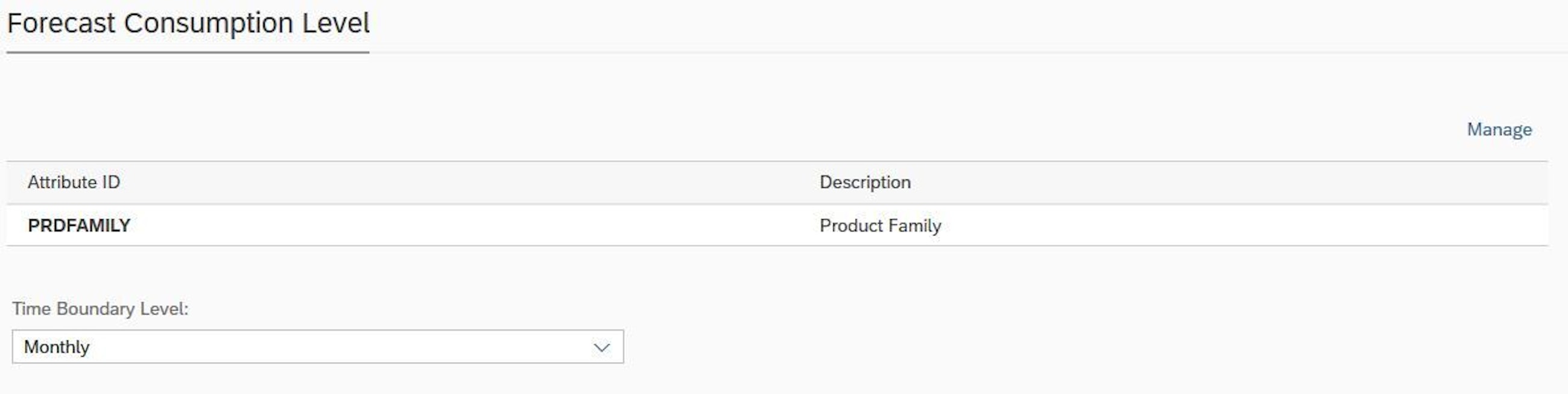Click the Manage link

pyautogui.click(x=1499, y=130)
